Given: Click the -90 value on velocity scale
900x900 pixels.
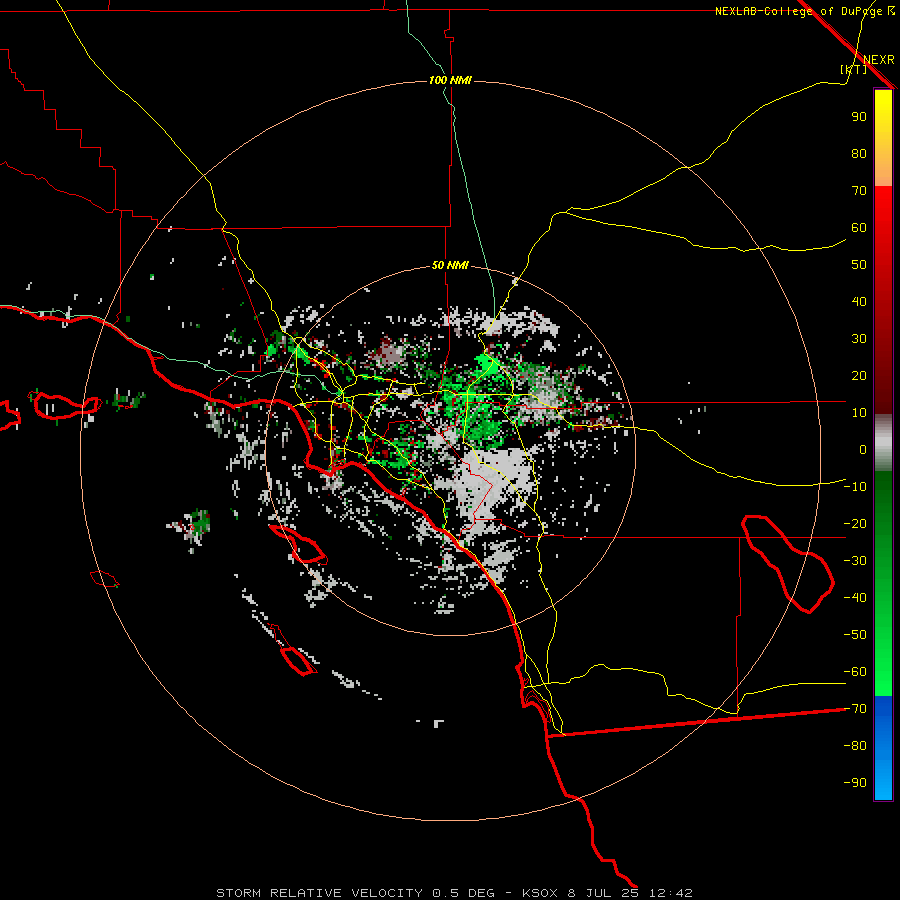Looking at the screenshot, I should [x=855, y=782].
